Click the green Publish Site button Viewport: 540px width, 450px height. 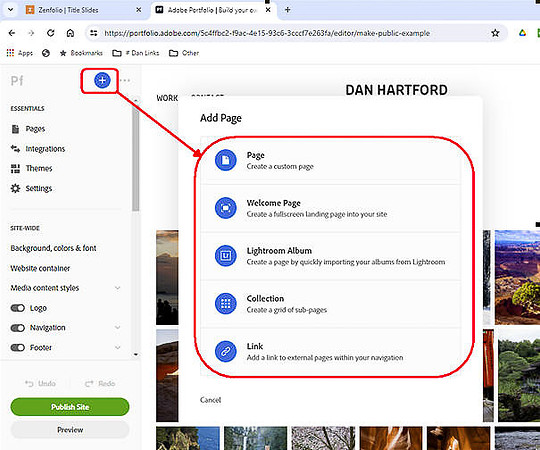(x=70, y=407)
